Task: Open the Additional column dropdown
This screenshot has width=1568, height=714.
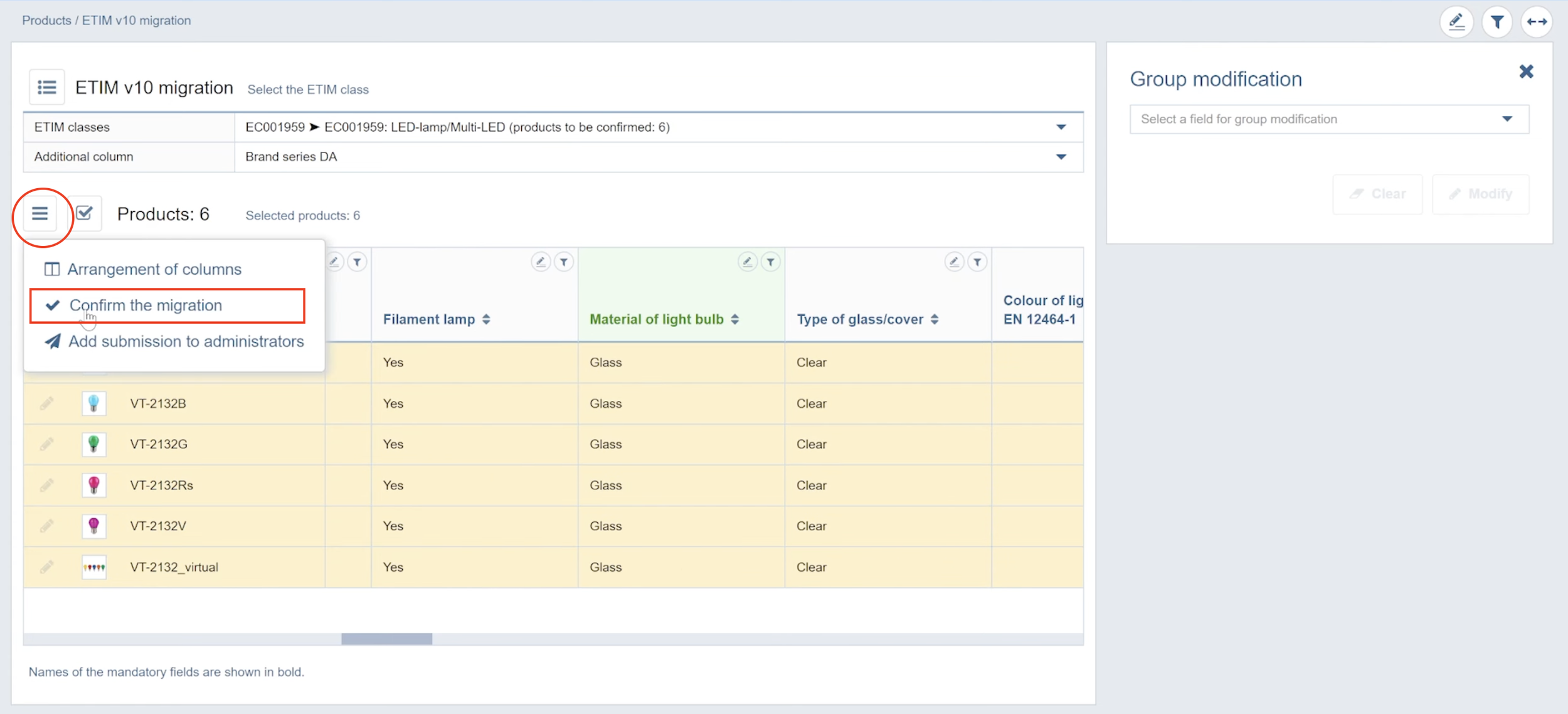Action: [1061, 157]
